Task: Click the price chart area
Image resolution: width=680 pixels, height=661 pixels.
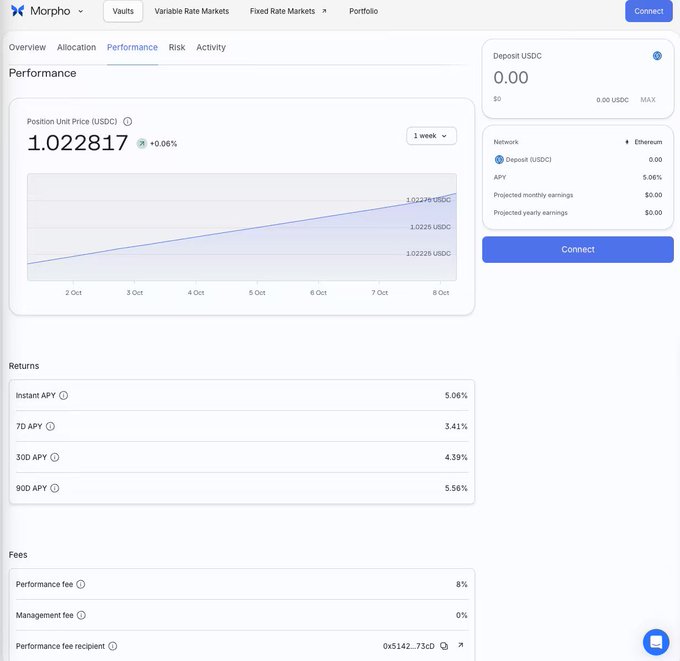Action: click(x=242, y=227)
